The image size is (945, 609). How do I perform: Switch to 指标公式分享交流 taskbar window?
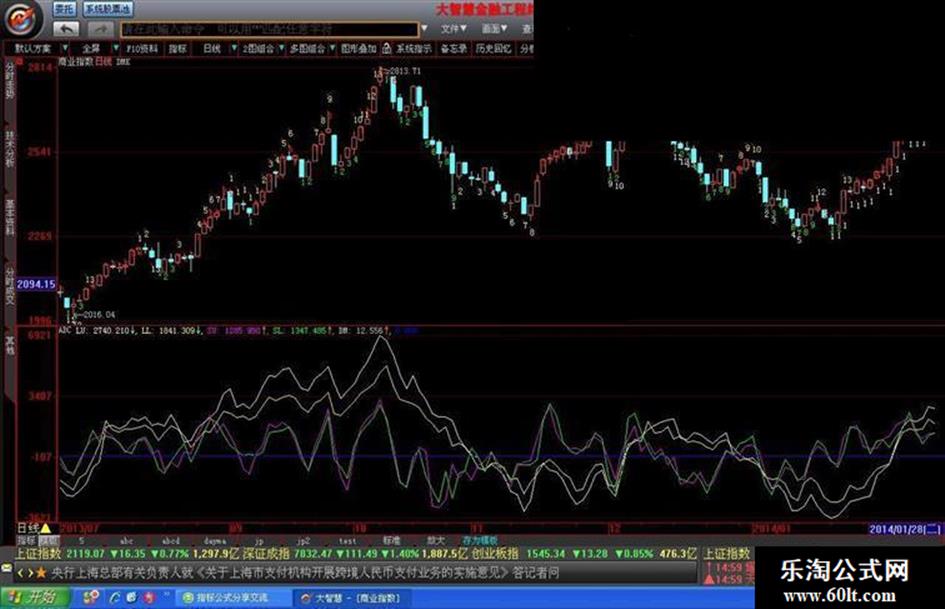[x=233, y=598]
